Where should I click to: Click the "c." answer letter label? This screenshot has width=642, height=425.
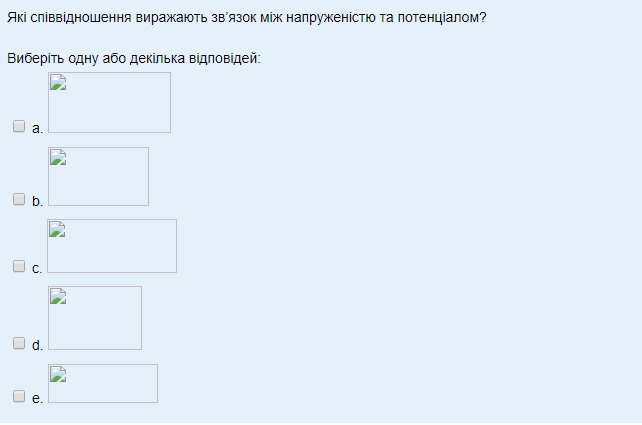click(x=37, y=268)
